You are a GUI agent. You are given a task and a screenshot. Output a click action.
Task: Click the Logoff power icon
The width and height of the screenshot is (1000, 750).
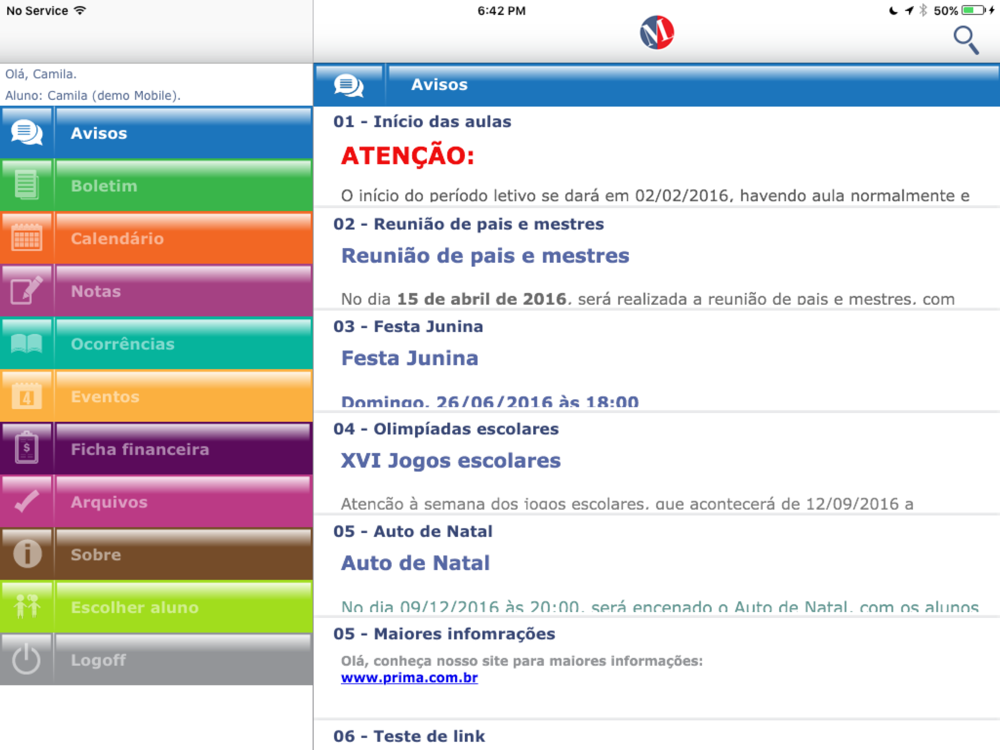(x=27, y=659)
